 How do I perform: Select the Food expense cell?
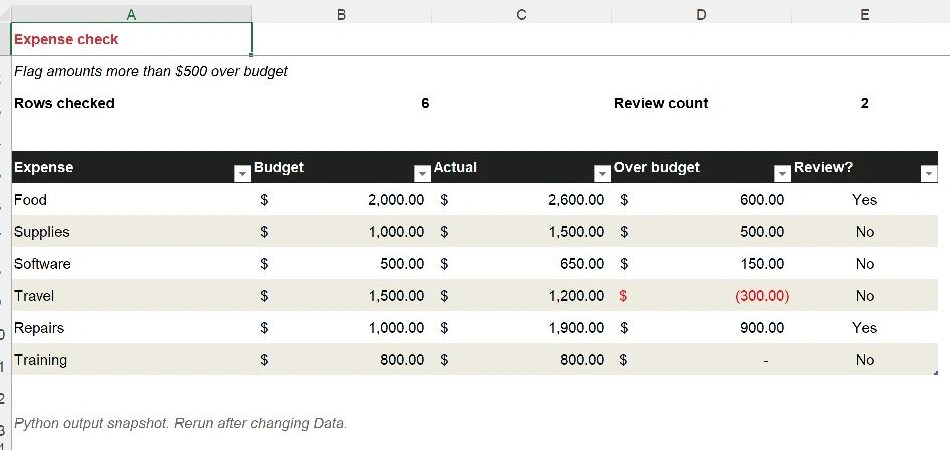point(131,199)
